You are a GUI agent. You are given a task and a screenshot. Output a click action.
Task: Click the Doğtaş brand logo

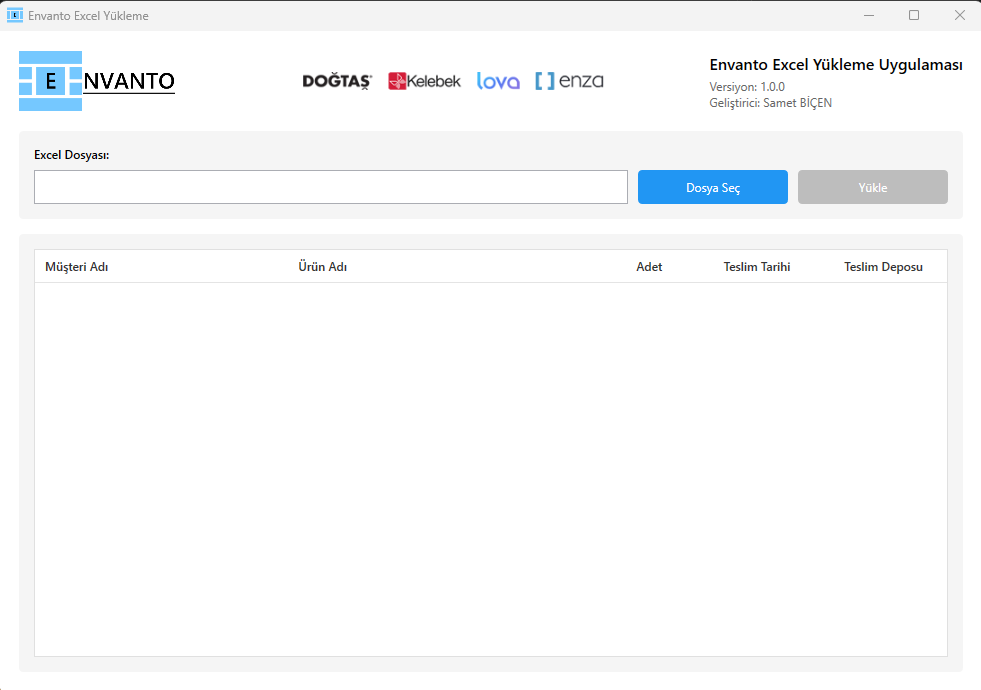click(337, 81)
